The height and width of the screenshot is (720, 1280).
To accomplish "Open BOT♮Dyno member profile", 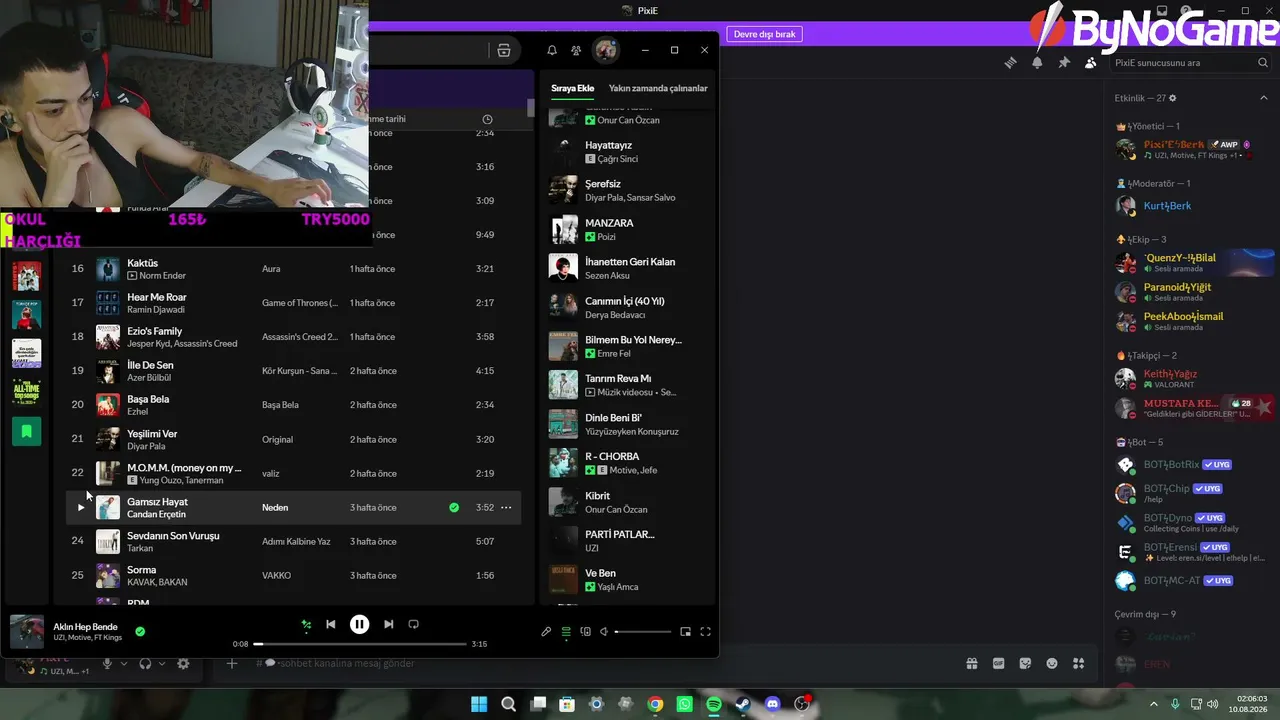I will coord(1192,522).
